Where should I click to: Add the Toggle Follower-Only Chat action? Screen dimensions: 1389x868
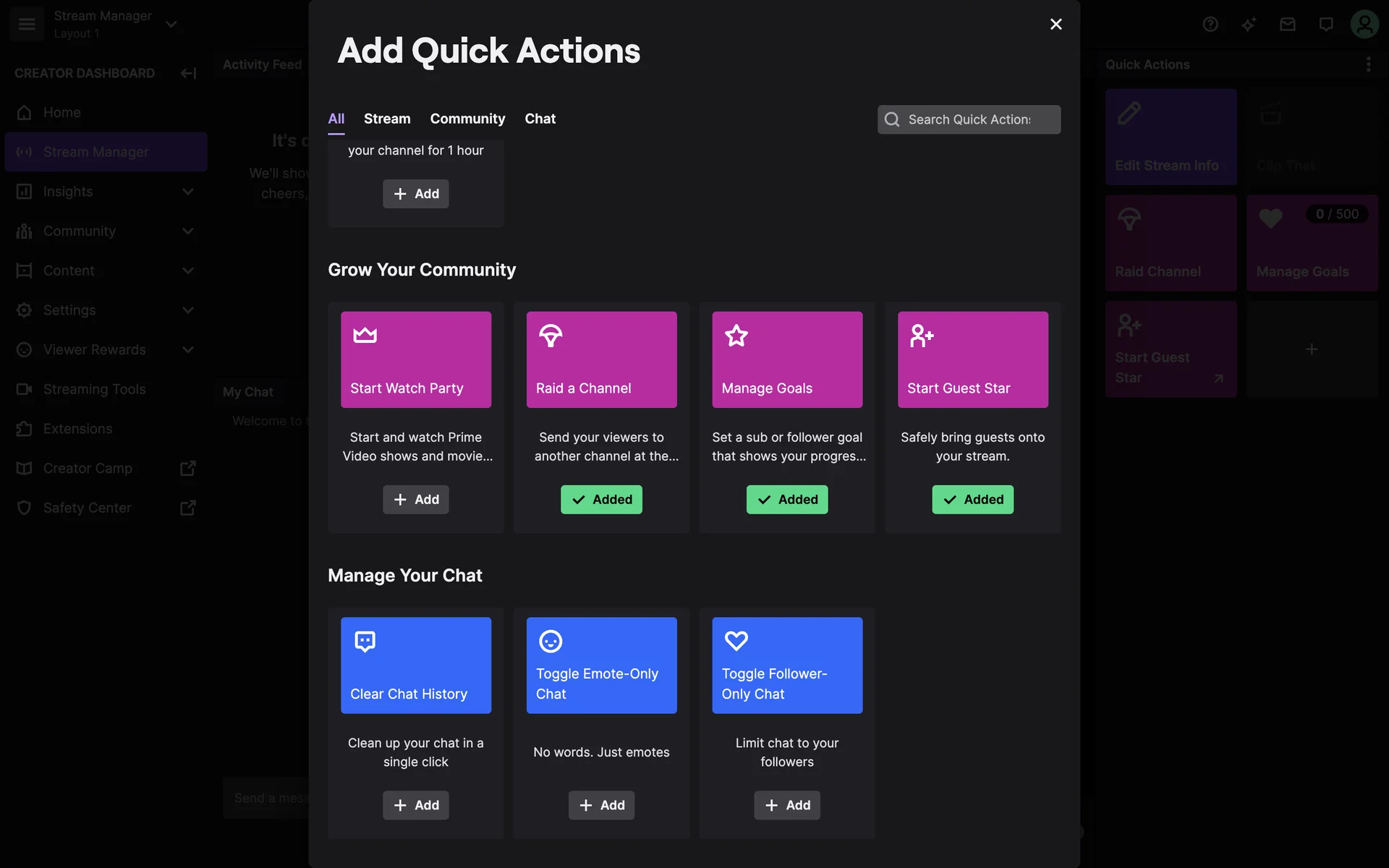787,805
